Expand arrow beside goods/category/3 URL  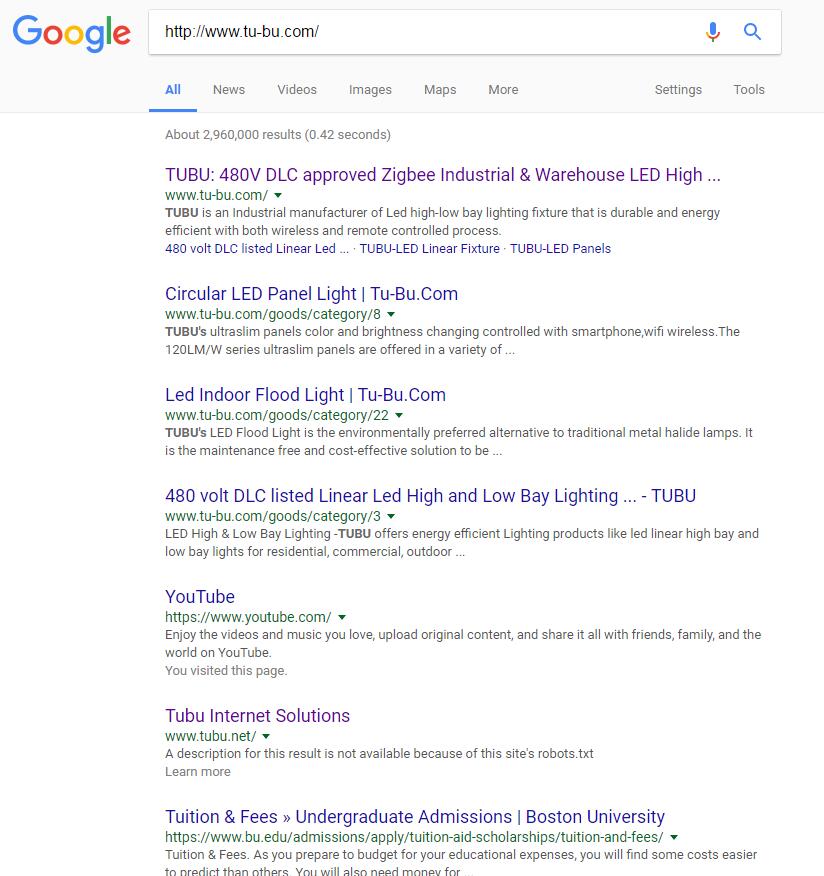[x=391, y=517]
